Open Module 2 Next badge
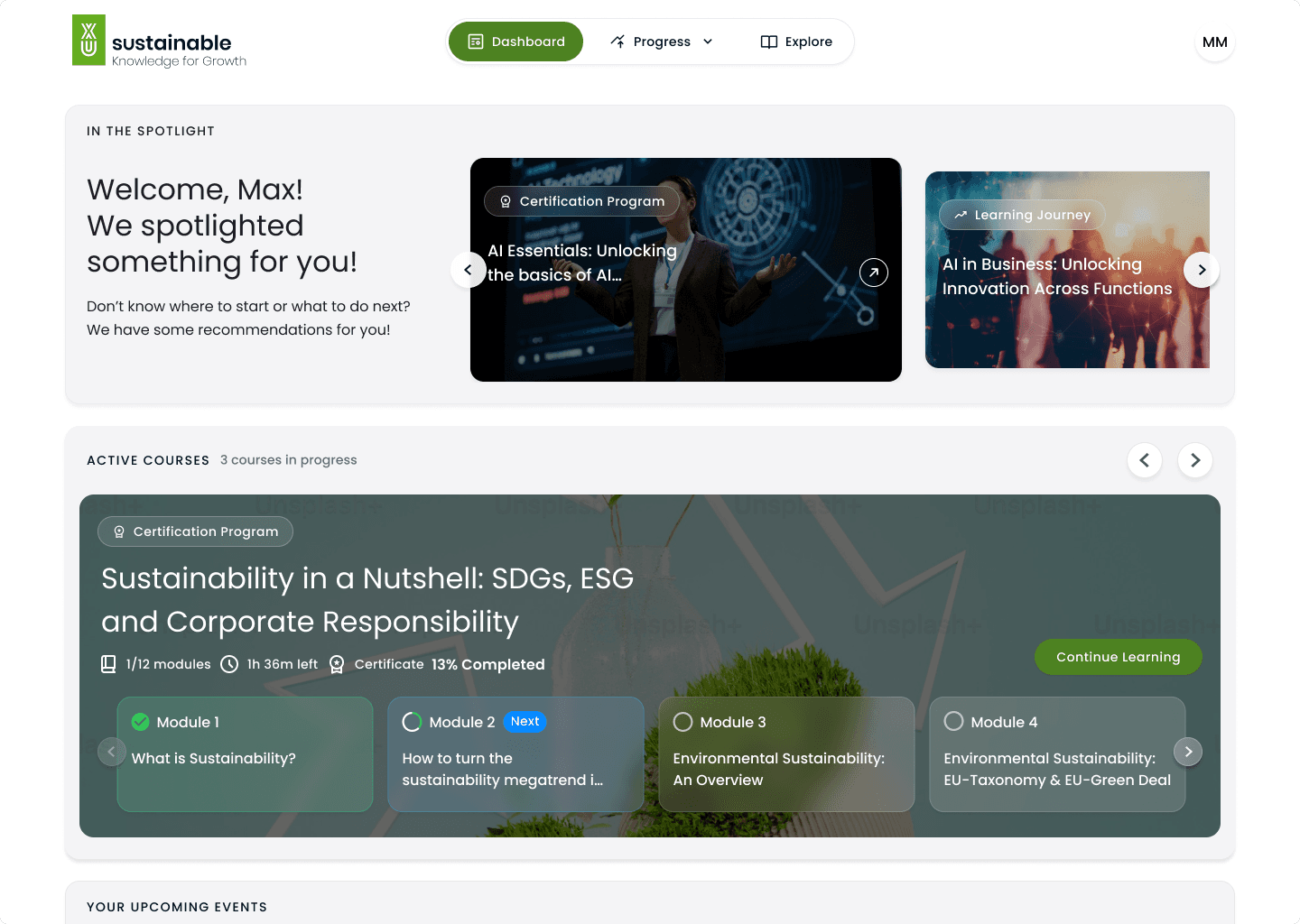1300x924 pixels. pyautogui.click(x=525, y=722)
